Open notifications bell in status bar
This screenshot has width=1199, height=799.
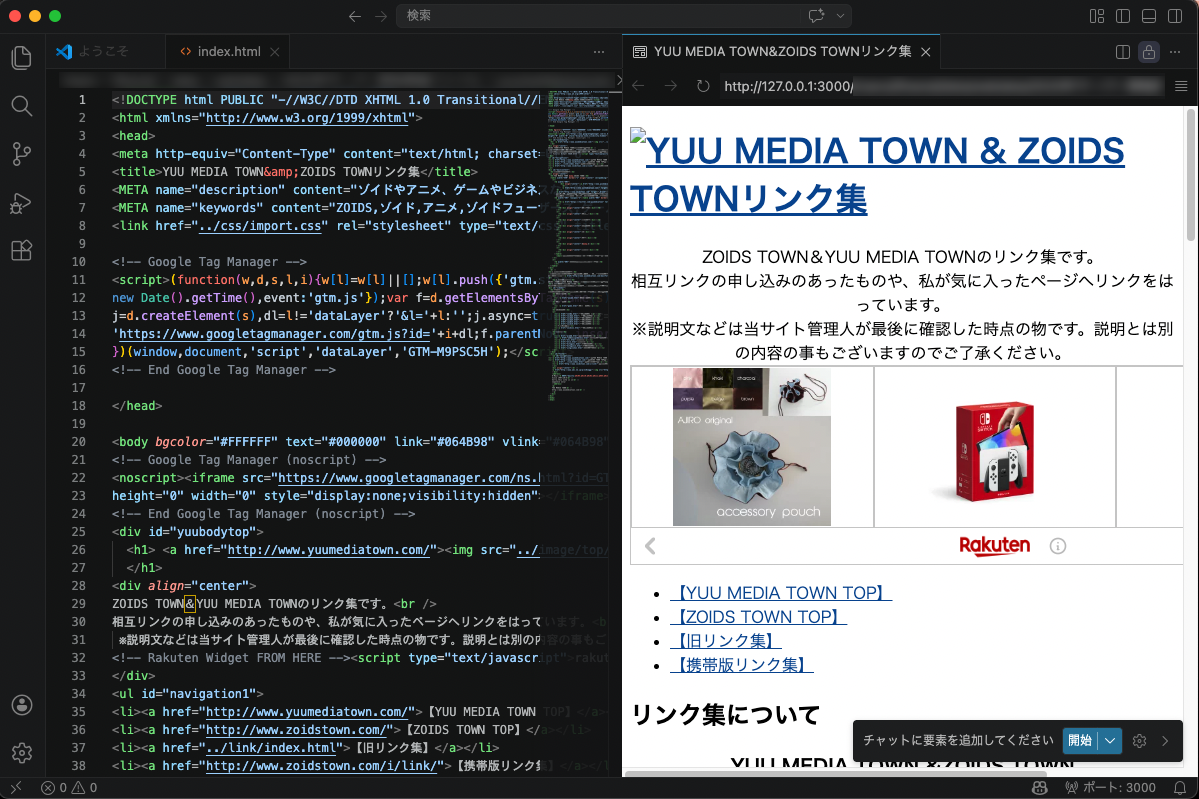tap(1180, 788)
